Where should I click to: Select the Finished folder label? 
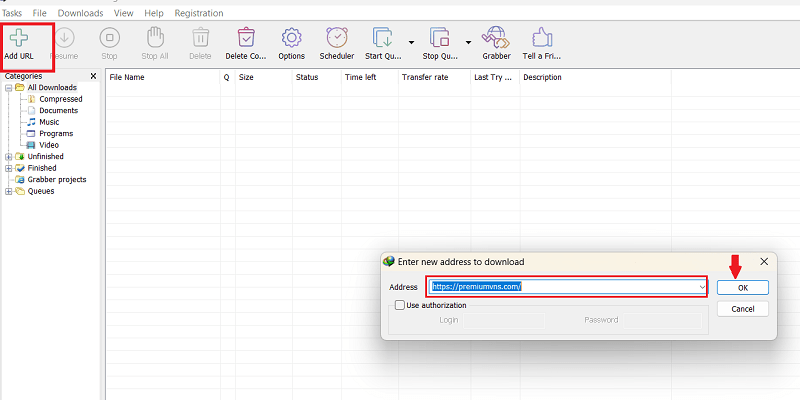(42, 168)
